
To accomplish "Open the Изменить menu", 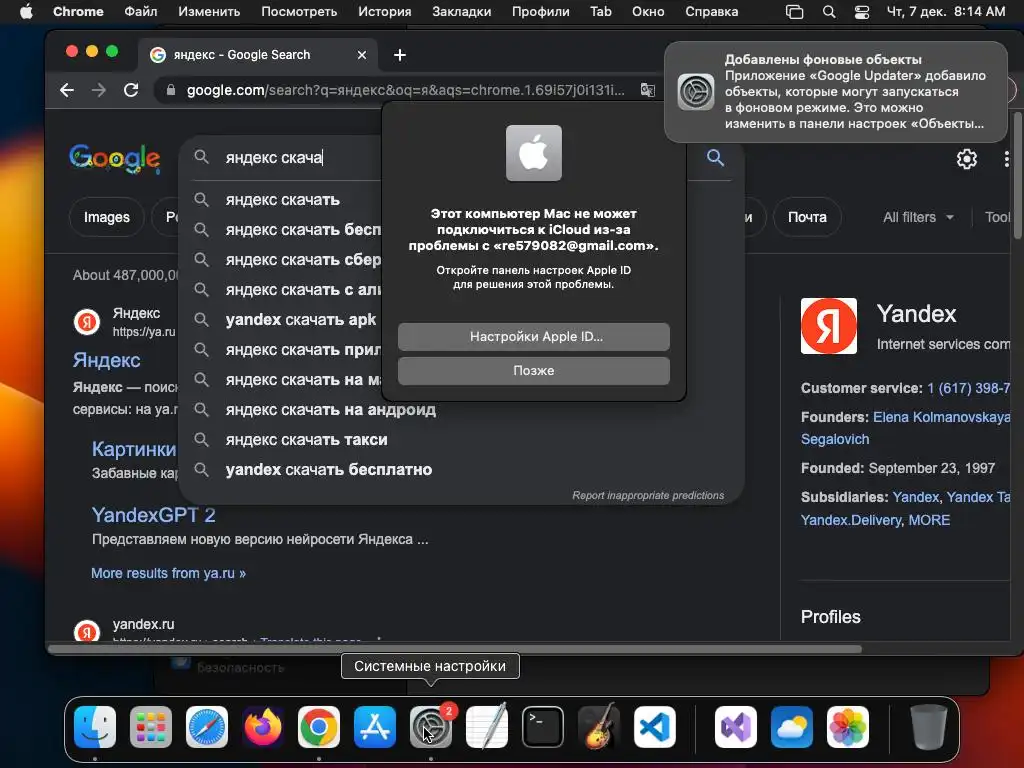I will pos(209,11).
